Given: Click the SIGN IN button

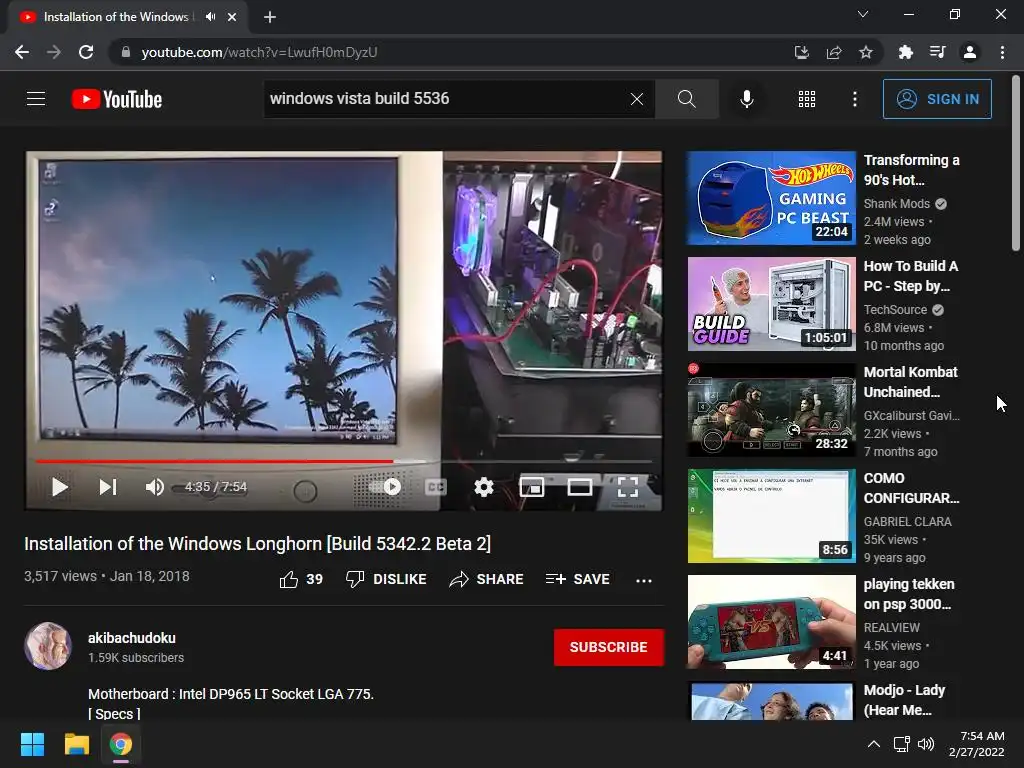Looking at the screenshot, I should tap(937, 99).
